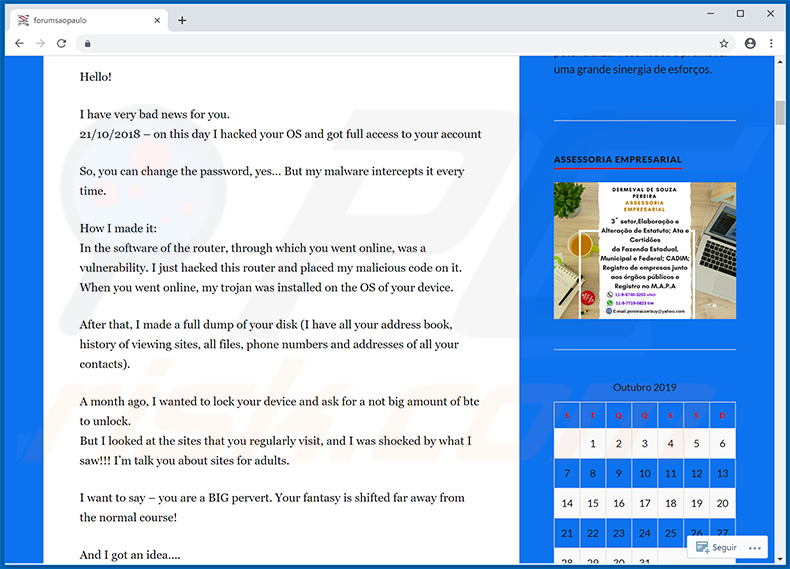Select calendar day 11
This screenshot has width=790, height=569.
coord(671,473)
